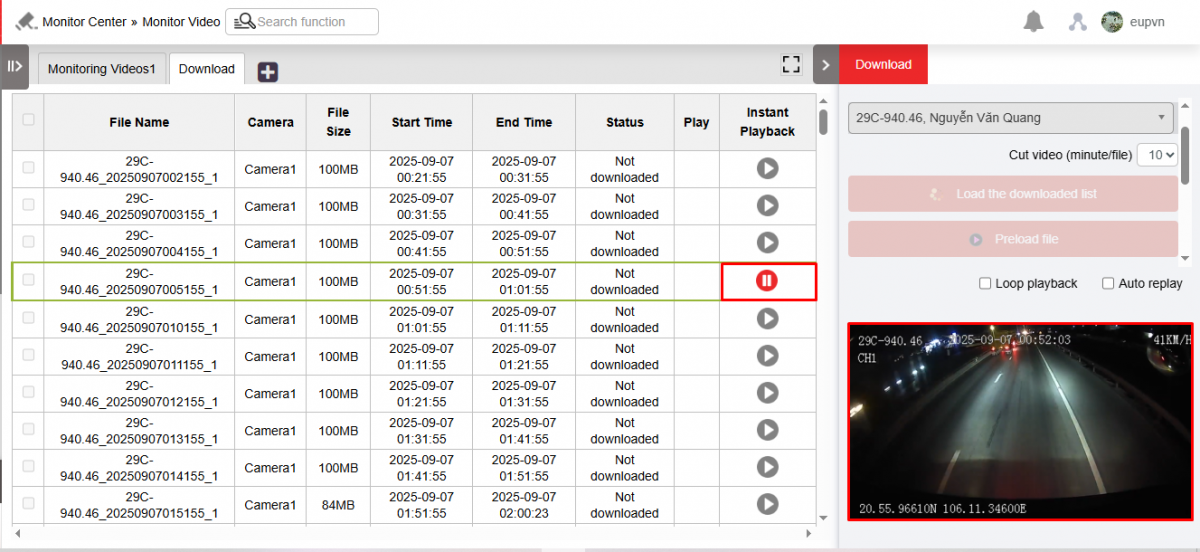
Task: Click the Play column header
Action: 696,122
